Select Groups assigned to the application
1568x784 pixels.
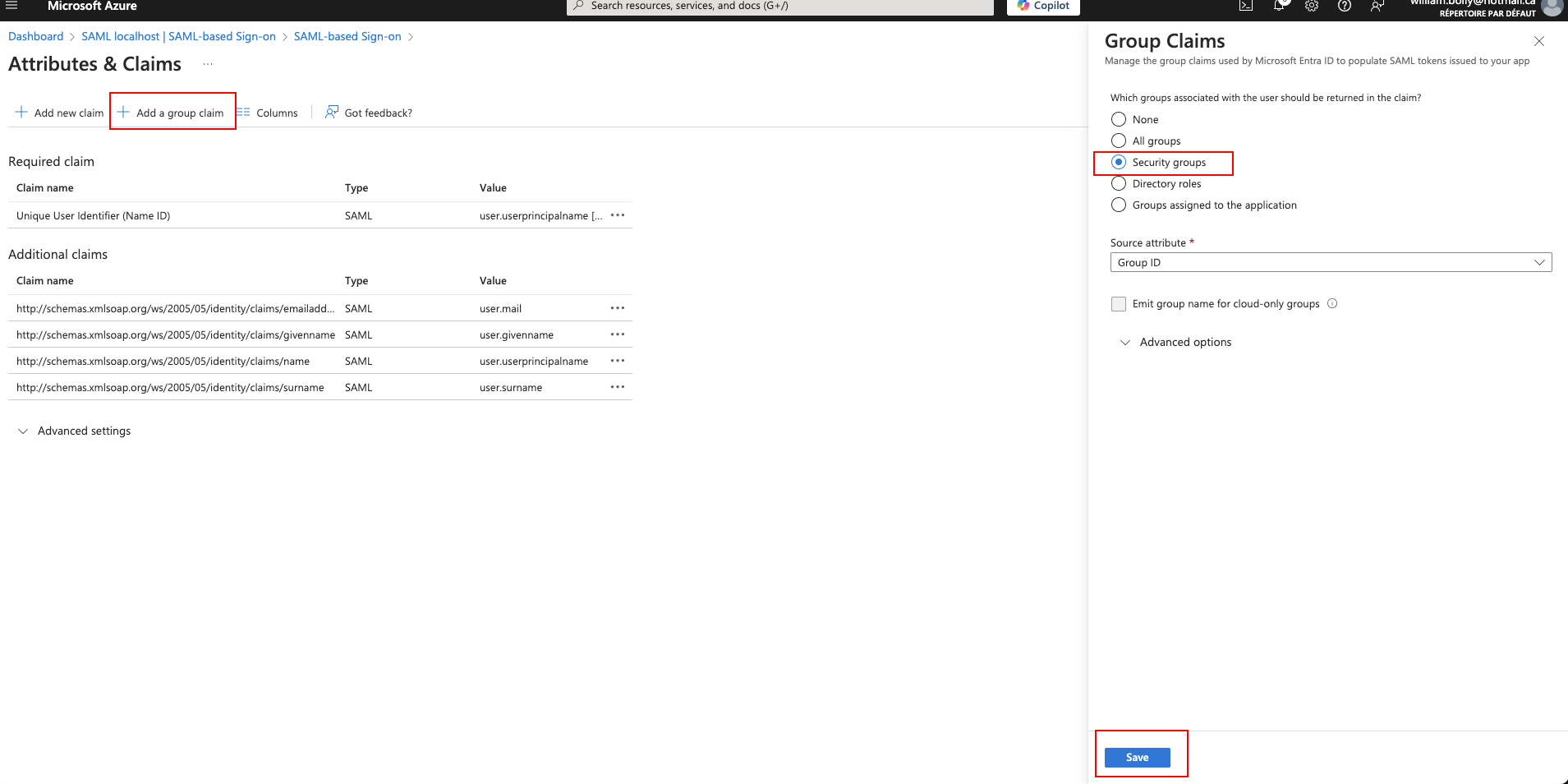point(1119,205)
